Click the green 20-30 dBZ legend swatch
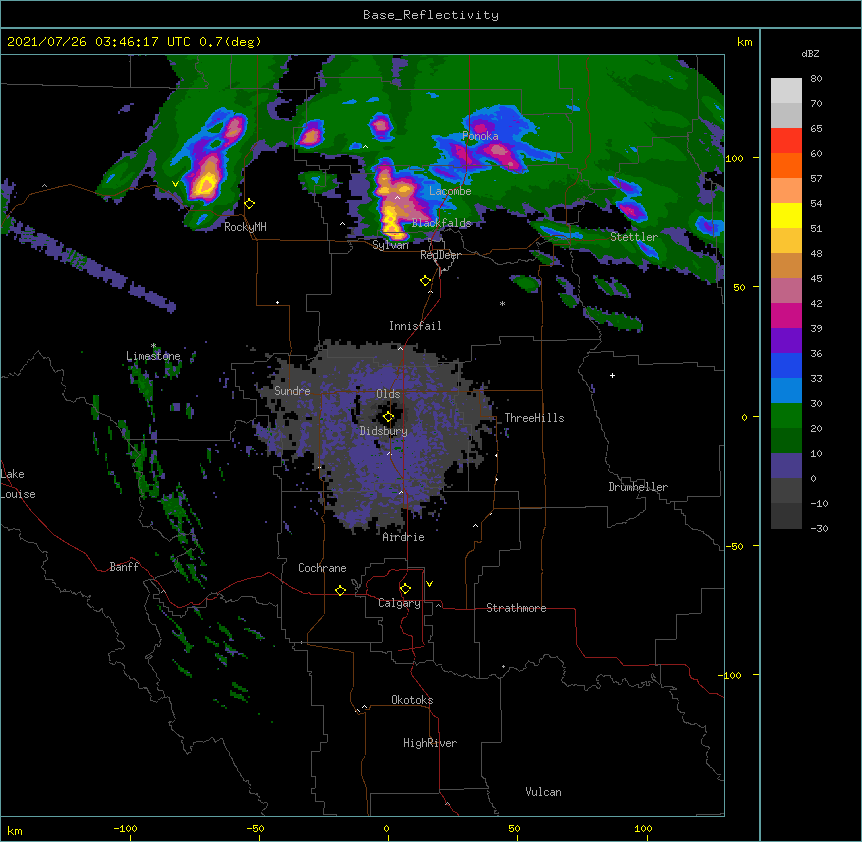The height and width of the screenshot is (842, 862). pyautogui.click(x=786, y=416)
